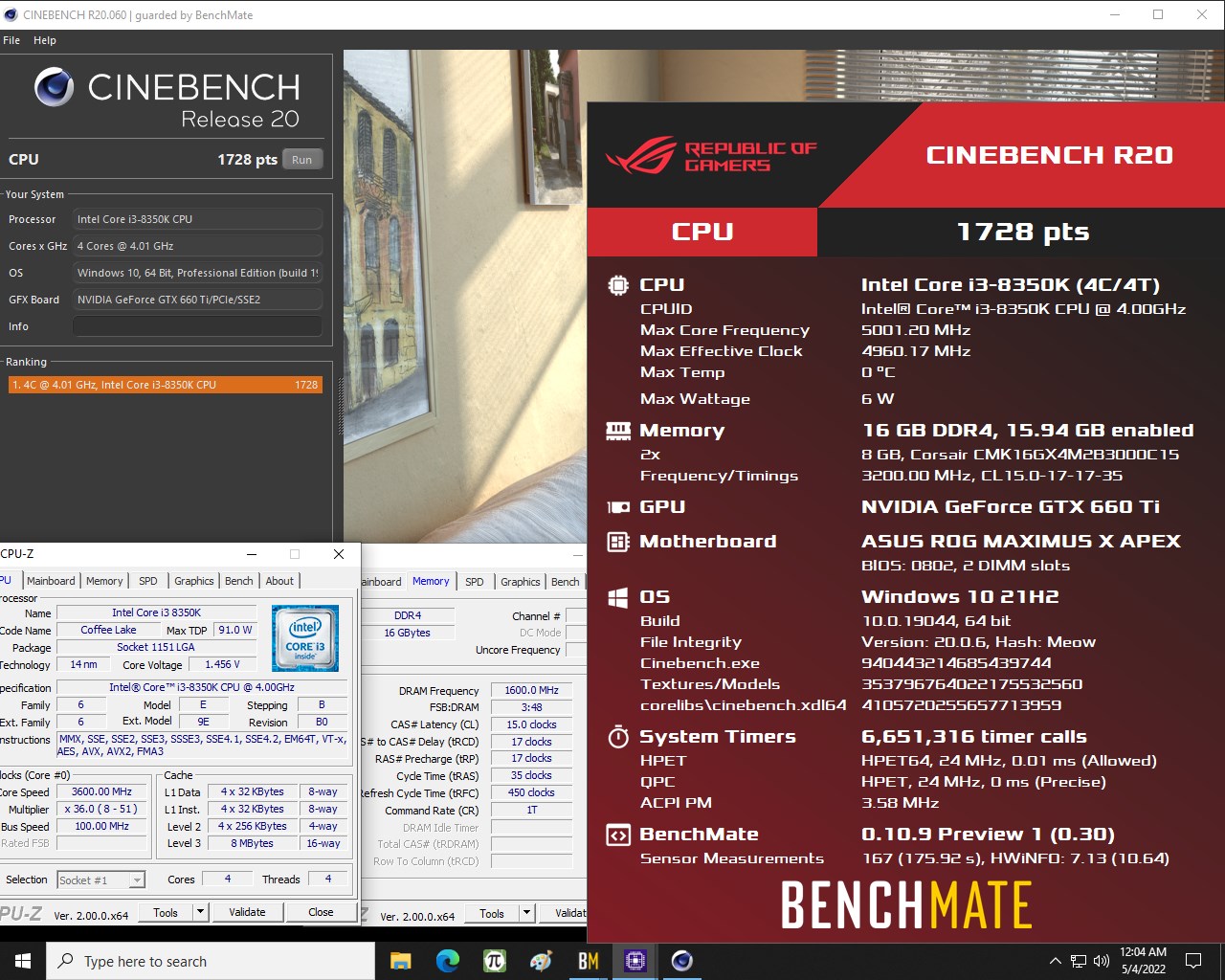Click the Close button in left CPU-Z window
Viewport: 1225px width, 980px height.
coord(321,912)
